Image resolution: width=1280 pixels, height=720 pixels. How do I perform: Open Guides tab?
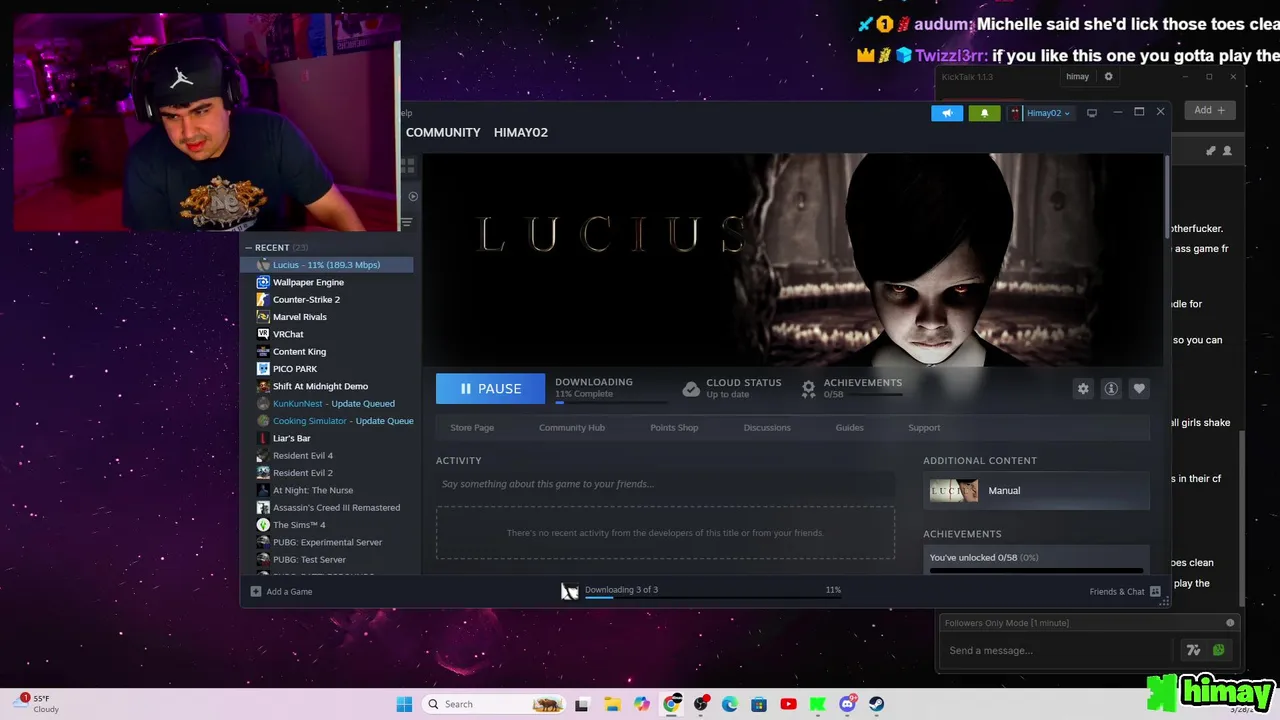849,428
